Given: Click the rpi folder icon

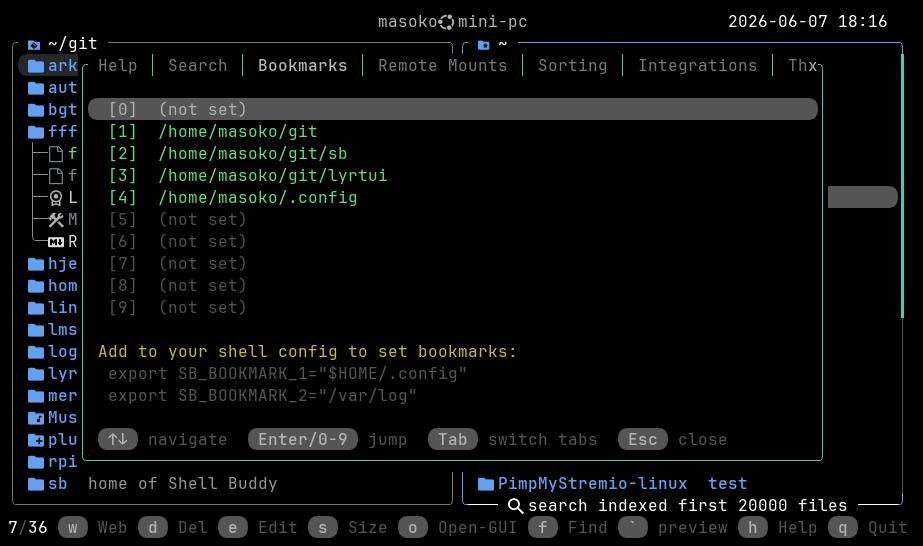Looking at the screenshot, I should (x=36, y=462).
